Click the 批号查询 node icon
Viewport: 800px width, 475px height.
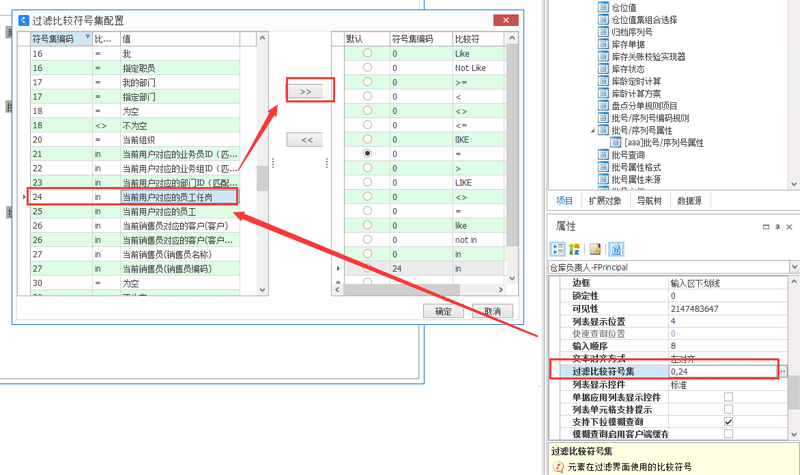coord(603,155)
